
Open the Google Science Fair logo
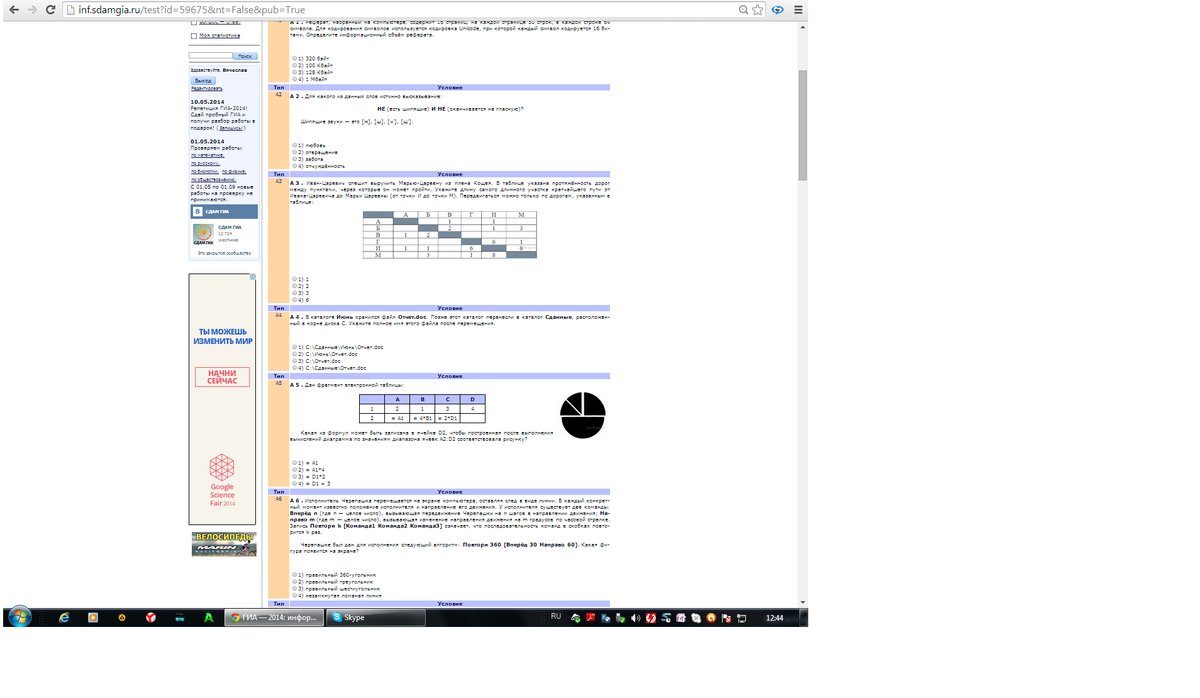click(x=222, y=480)
